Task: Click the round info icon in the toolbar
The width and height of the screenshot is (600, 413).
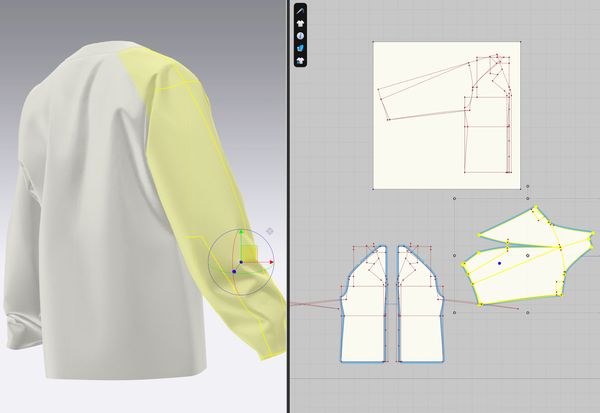Action: pyautogui.click(x=301, y=35)
